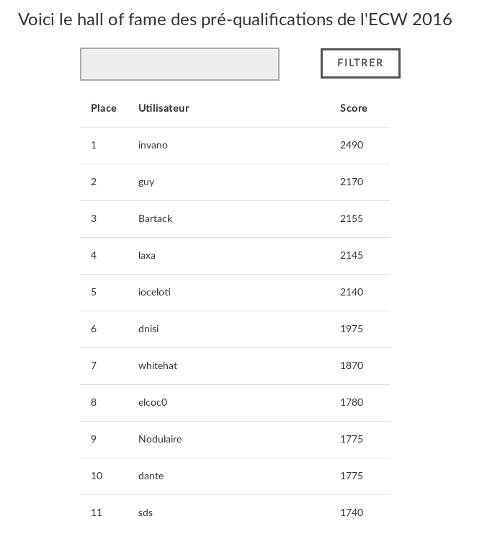Click the sds username

click(145, 512)
